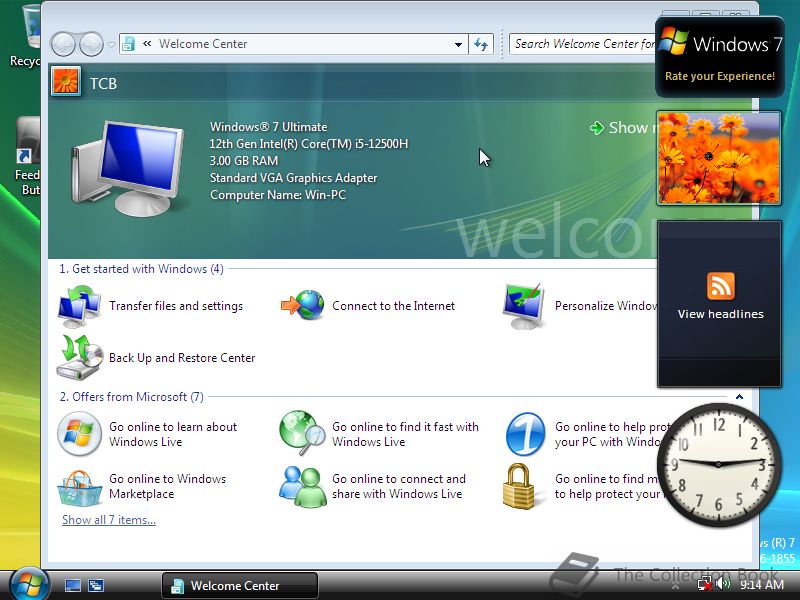
Task: Click the TCB user name text
Action: [103, 84]
